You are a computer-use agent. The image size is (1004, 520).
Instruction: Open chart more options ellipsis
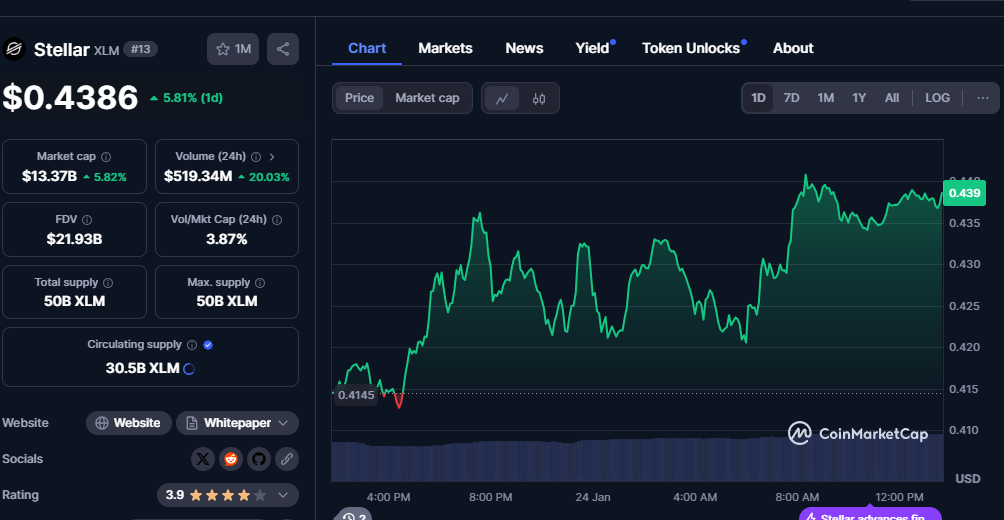tap(983, 98)
